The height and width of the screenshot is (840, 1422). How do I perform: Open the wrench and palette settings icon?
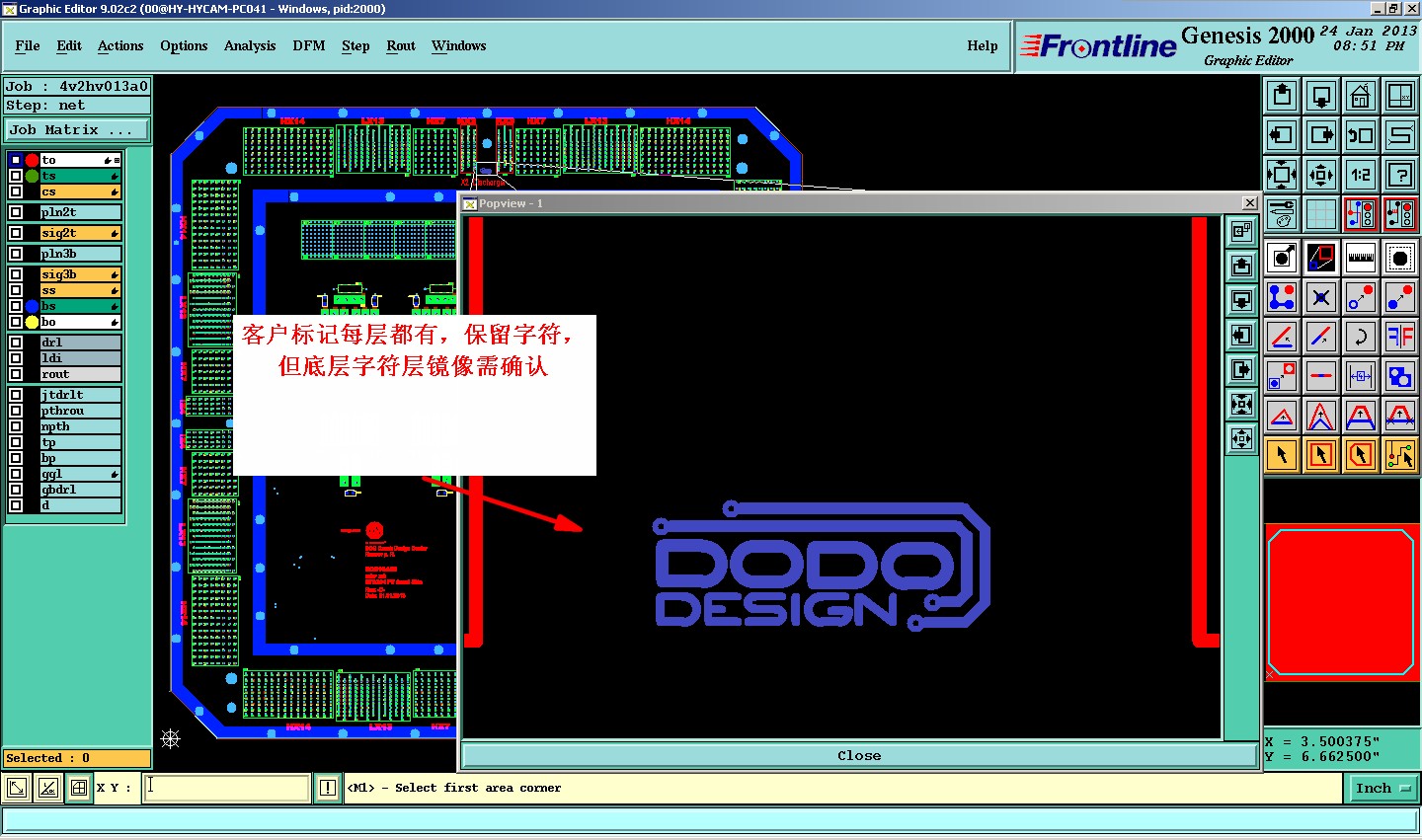pyautogui.click(x=1282, y=214)
